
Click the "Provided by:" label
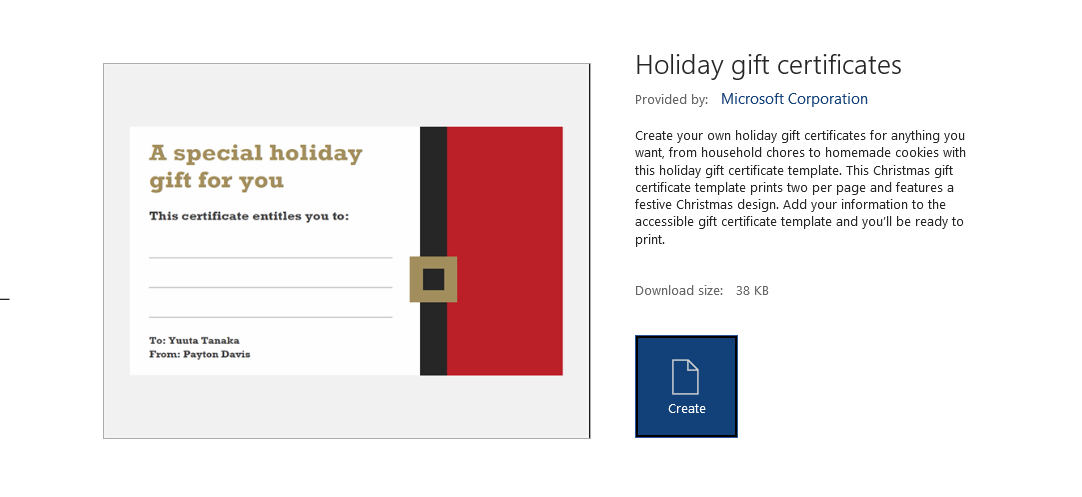pyautogui.click(x=671, y=100)
